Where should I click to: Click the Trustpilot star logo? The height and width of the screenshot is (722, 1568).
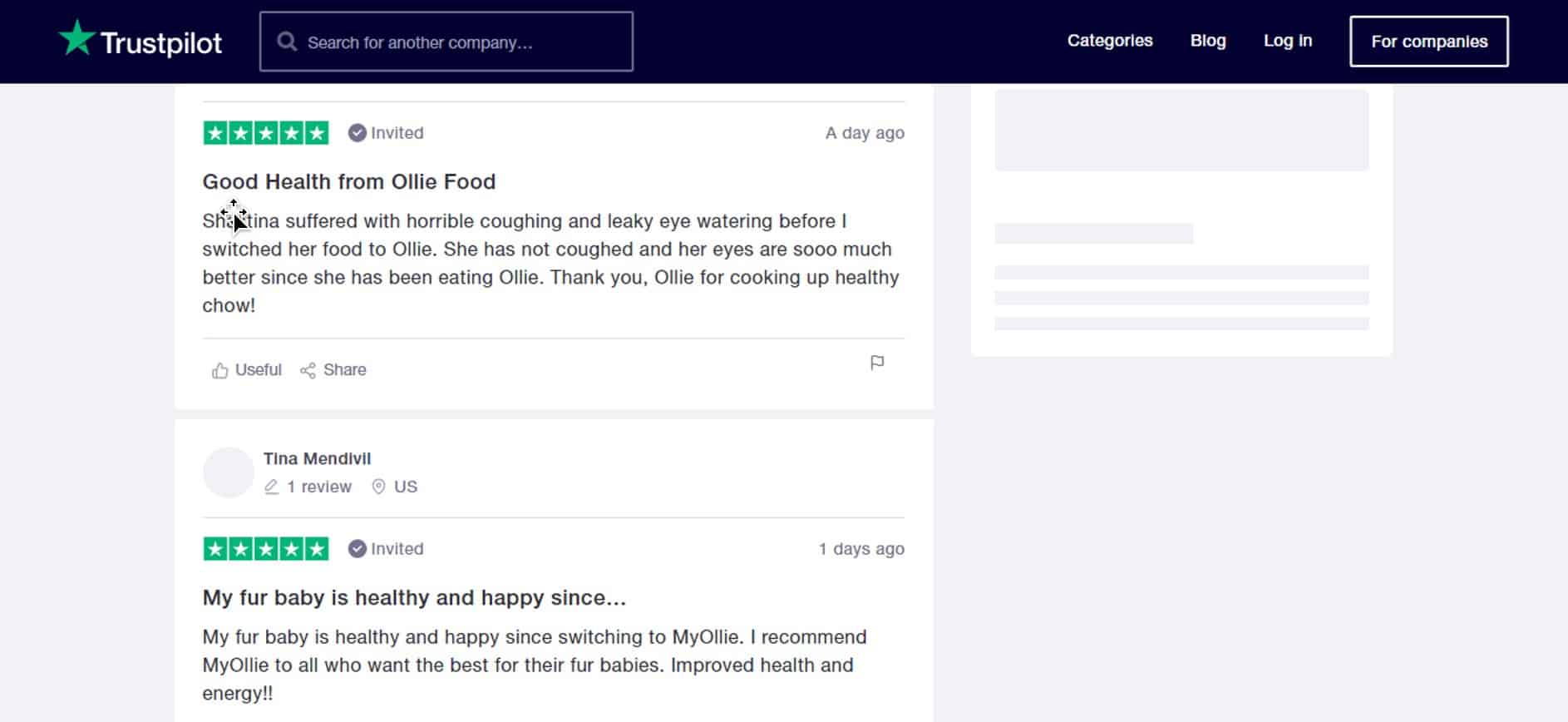tap(77, 39)
